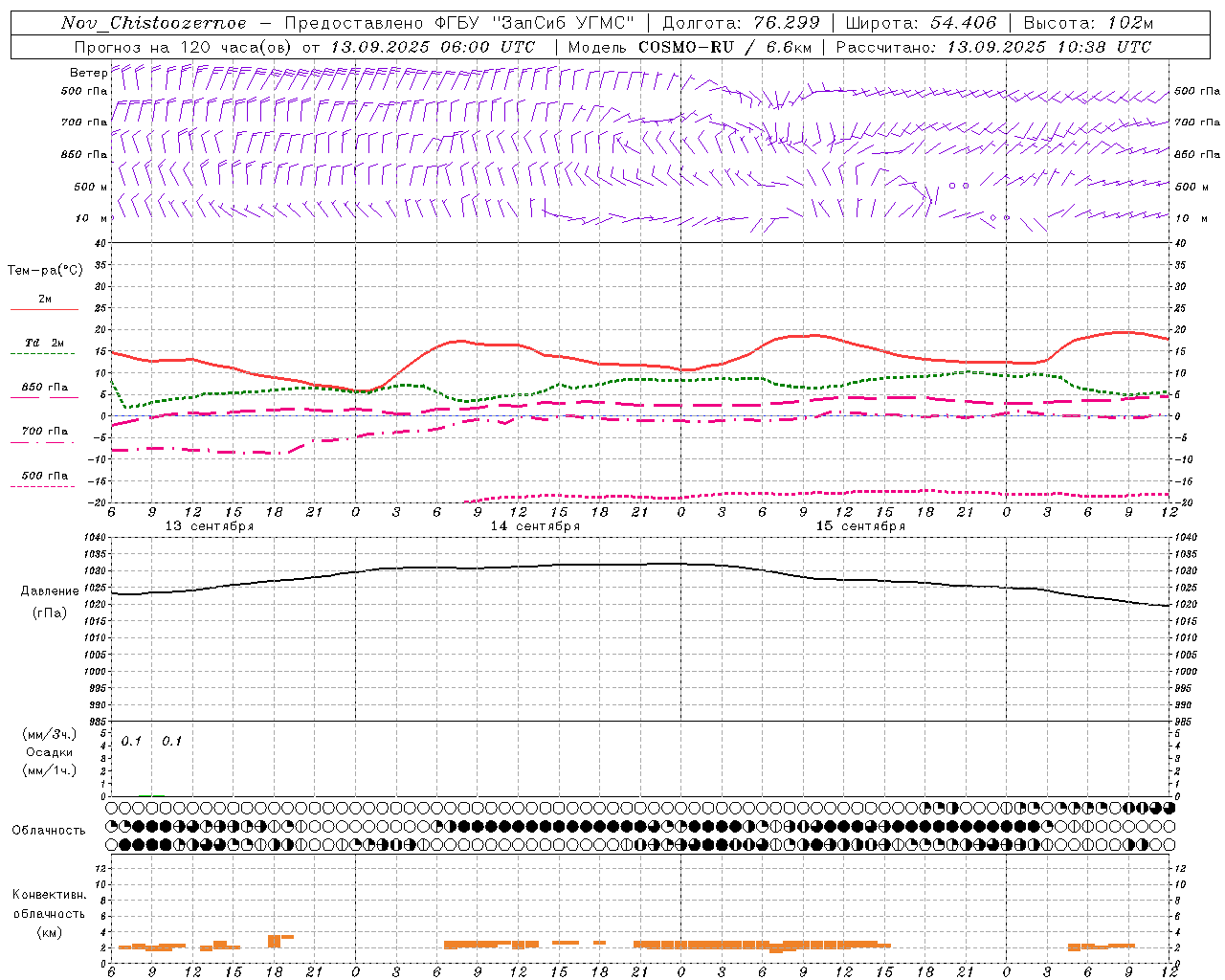Click the "Высота: 102м" elevation value

tap(1088, 23)
